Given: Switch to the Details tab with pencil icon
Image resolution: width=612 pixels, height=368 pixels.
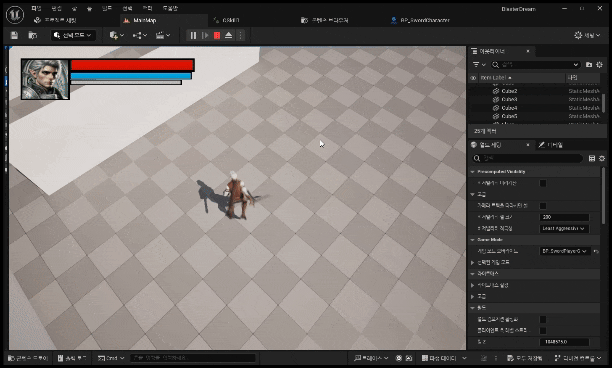Looking at the screenshot, I should [550, 145].
